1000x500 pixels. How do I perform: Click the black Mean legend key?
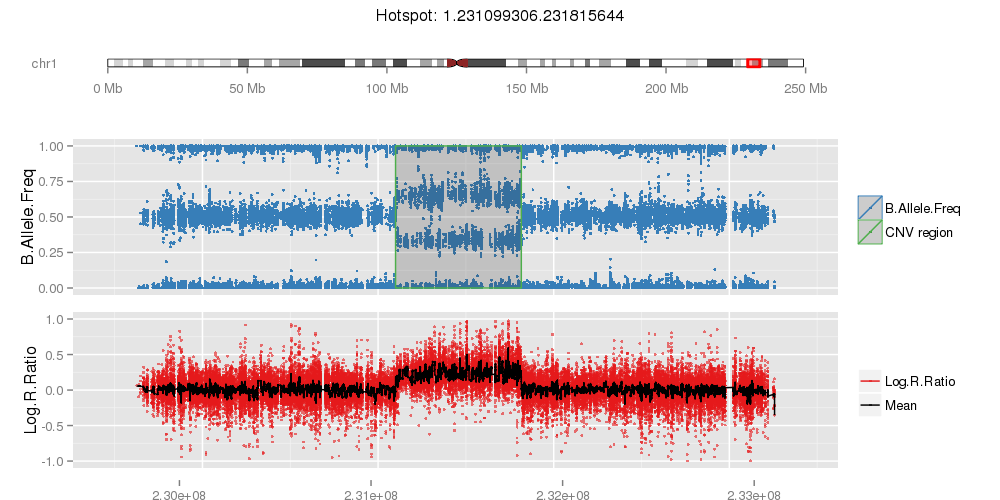pyautogui.click(x=870, y=405)
